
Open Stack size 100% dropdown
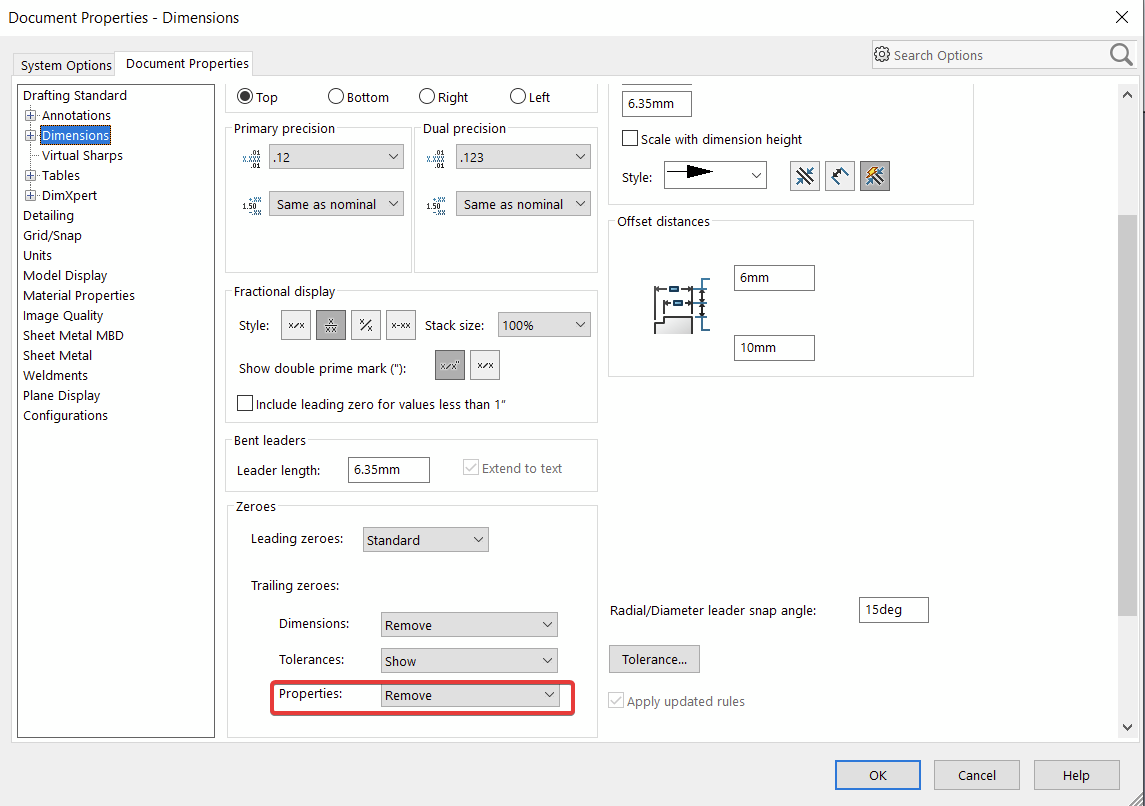tap(545, 325)
